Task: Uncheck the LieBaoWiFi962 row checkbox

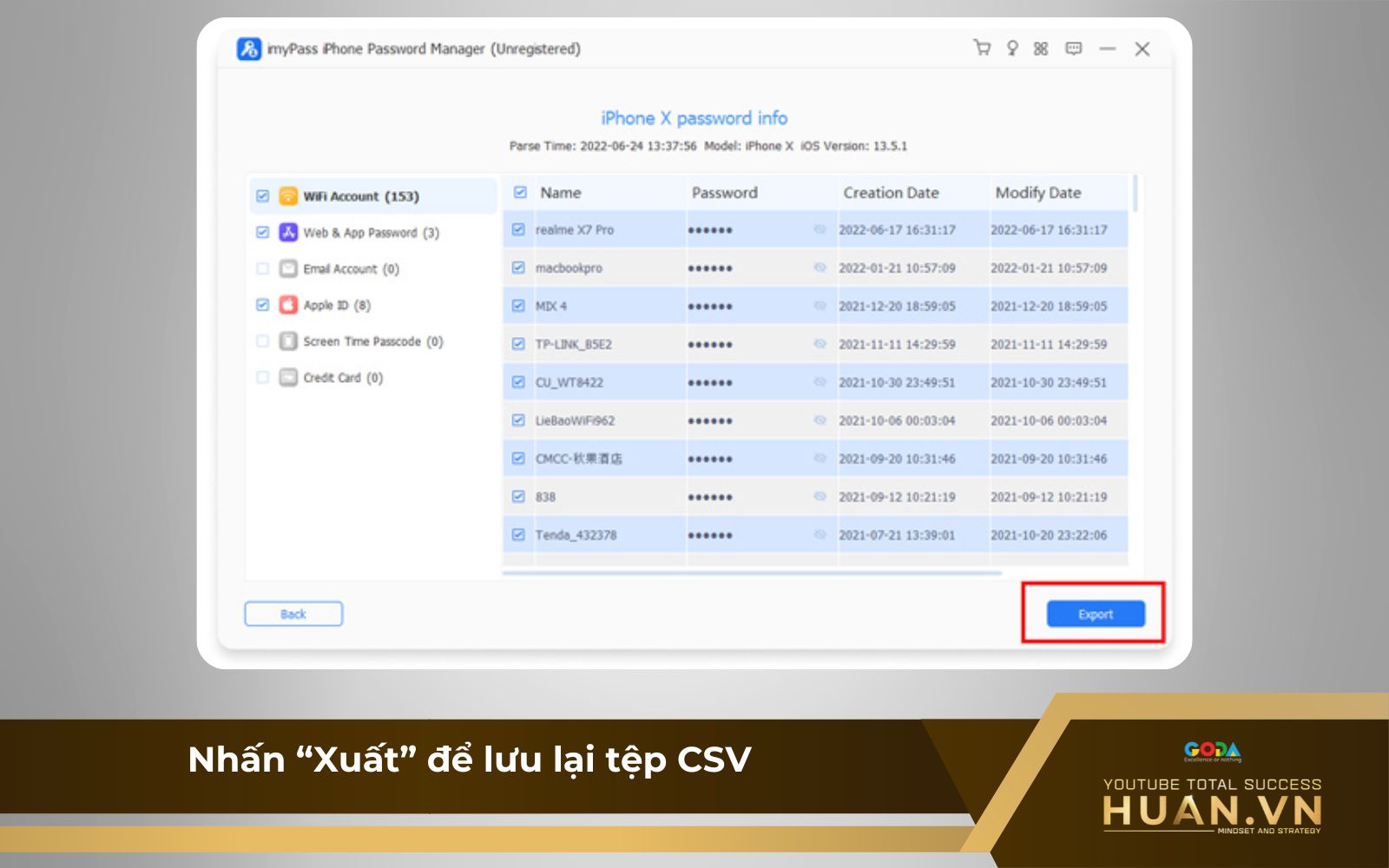Action: [518, 421]
